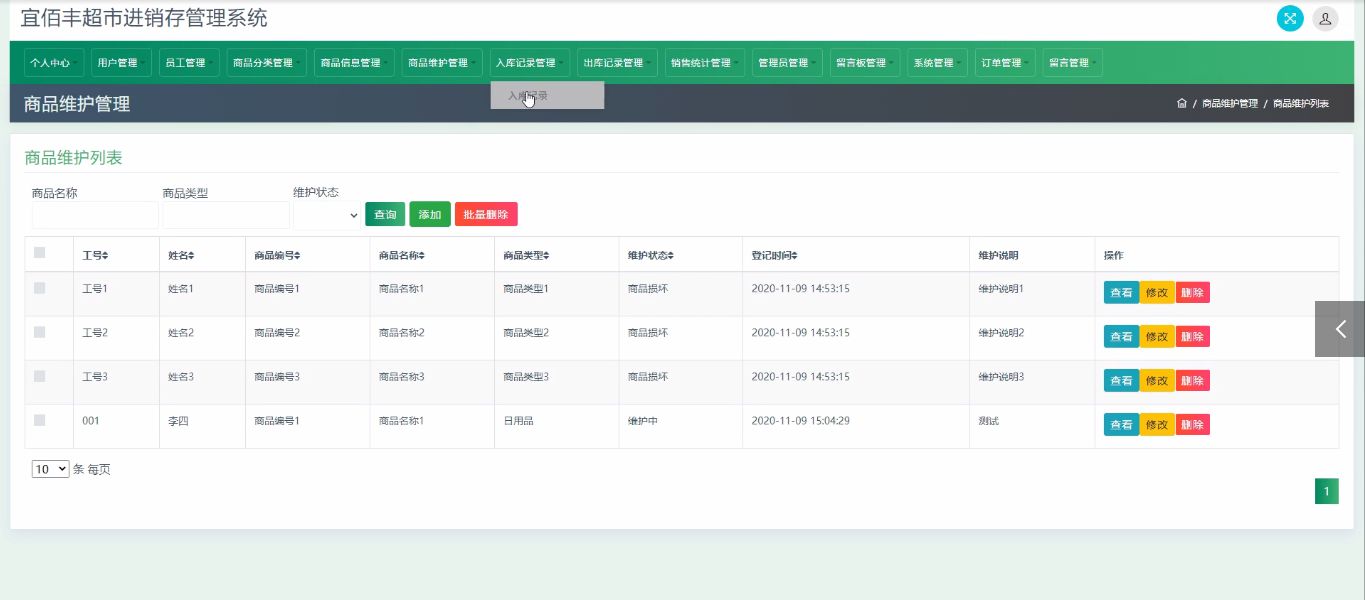The width and height of the screenshot is (1365, 600).
Task: Expand the 个人中心 menu
Action: (54, 63)
